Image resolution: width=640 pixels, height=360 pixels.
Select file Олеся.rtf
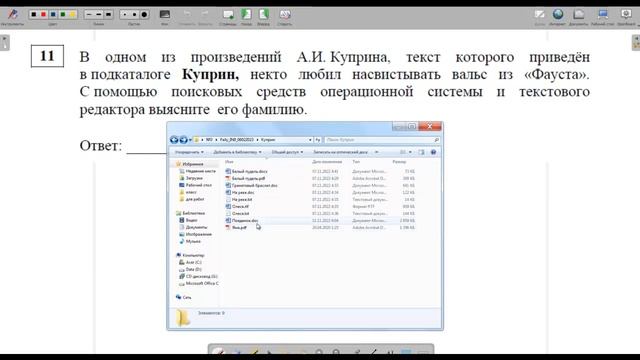[x=237, y=207]
